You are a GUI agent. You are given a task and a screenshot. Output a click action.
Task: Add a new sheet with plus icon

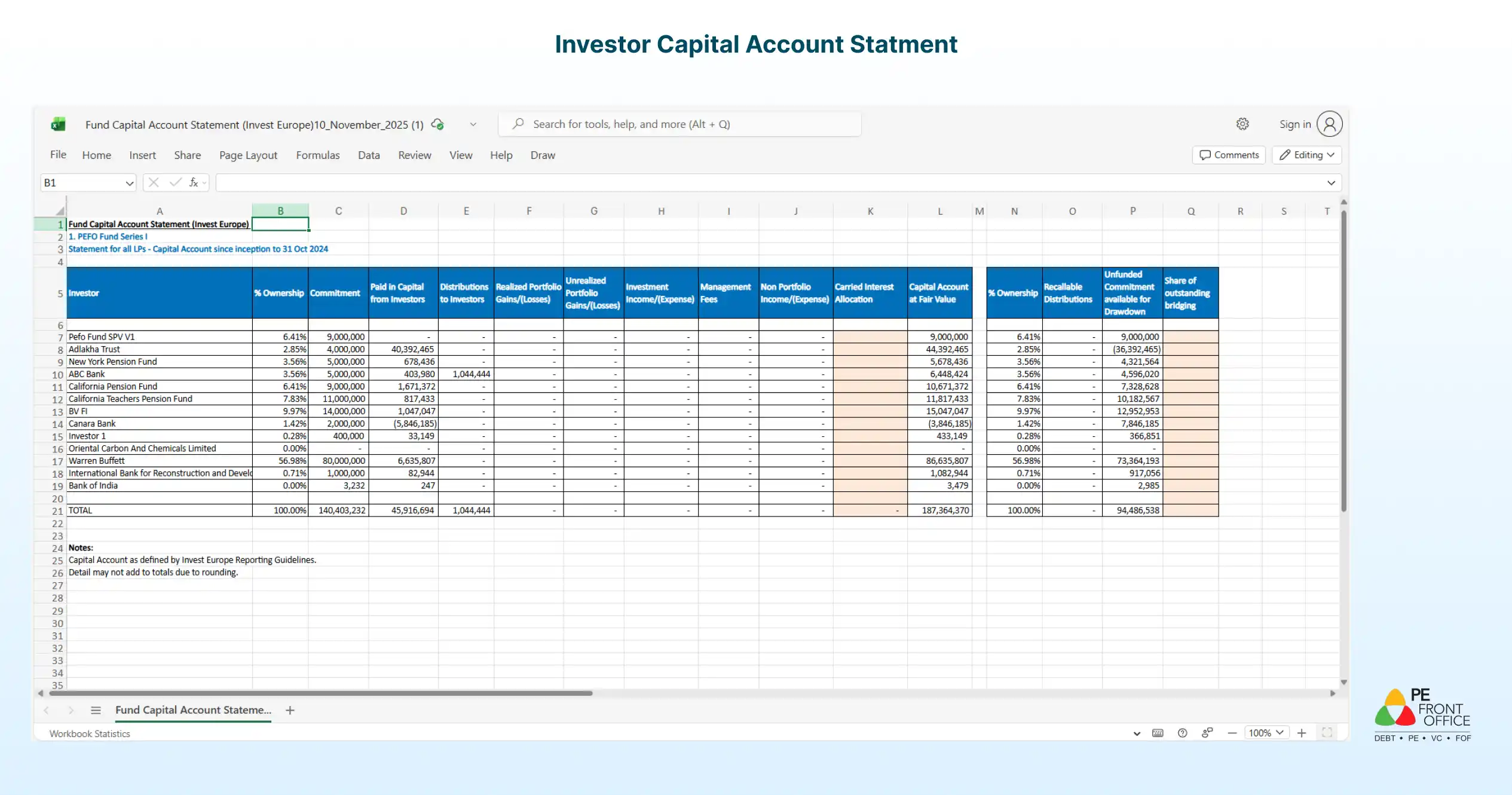point(290,710)
